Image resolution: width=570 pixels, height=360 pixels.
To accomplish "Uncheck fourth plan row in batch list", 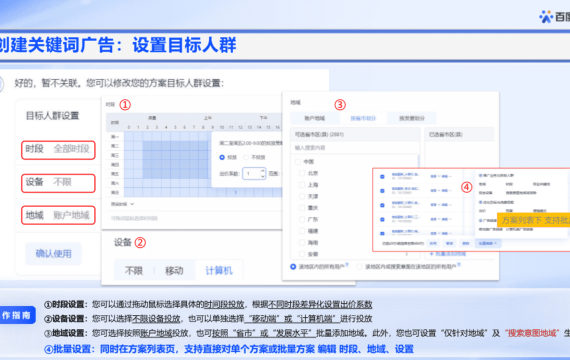I will tap(382, 219).
